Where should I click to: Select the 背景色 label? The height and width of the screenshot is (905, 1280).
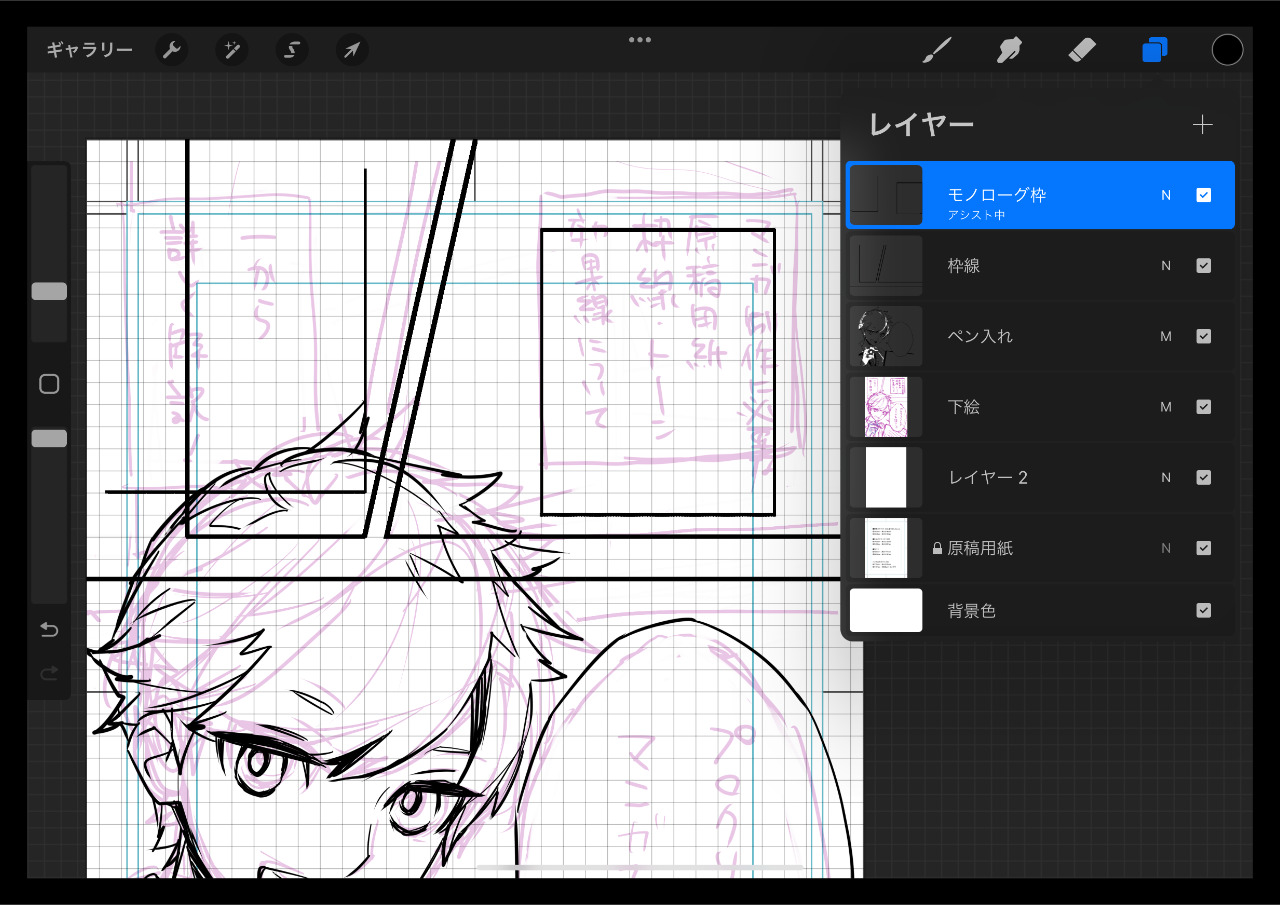tap(972, 610)
